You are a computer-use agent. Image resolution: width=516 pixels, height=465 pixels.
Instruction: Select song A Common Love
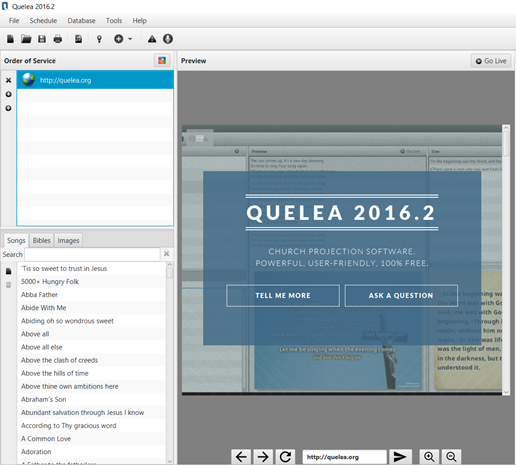click(92, 439)
